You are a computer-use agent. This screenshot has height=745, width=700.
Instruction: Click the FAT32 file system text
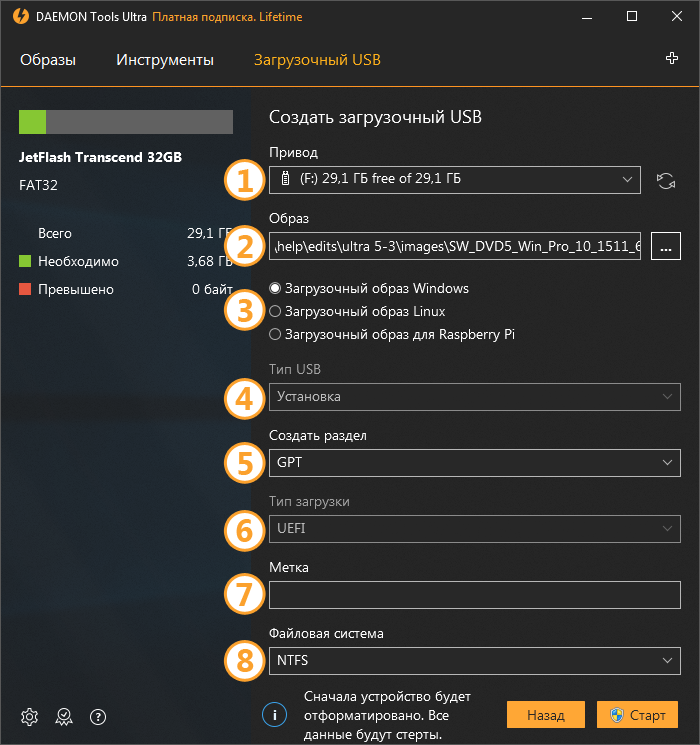(x=38, y=185)
